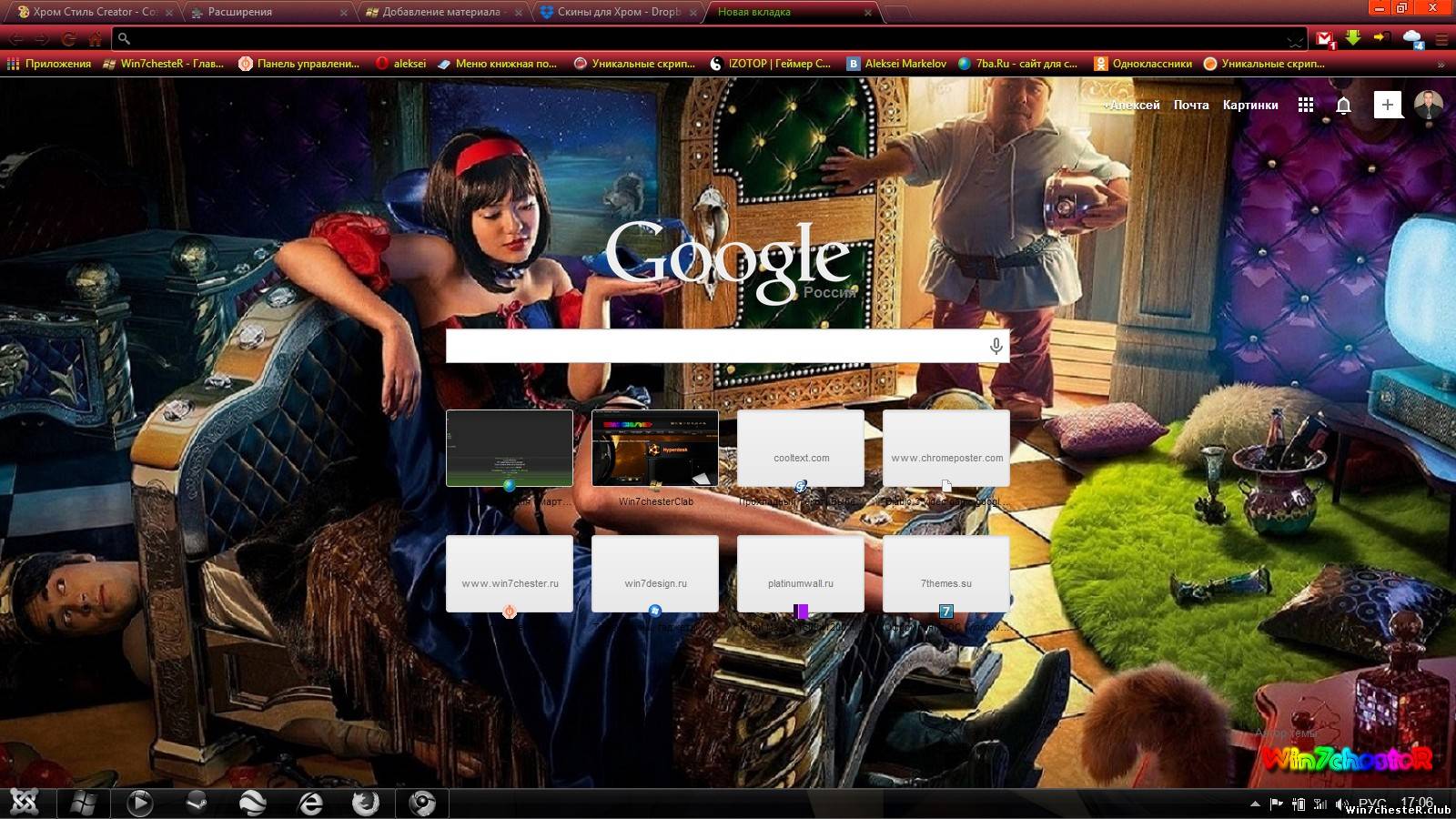Click the browser forward arrow
The height and width of the screenshot is (819, 1456).
[x=42, y=39]
